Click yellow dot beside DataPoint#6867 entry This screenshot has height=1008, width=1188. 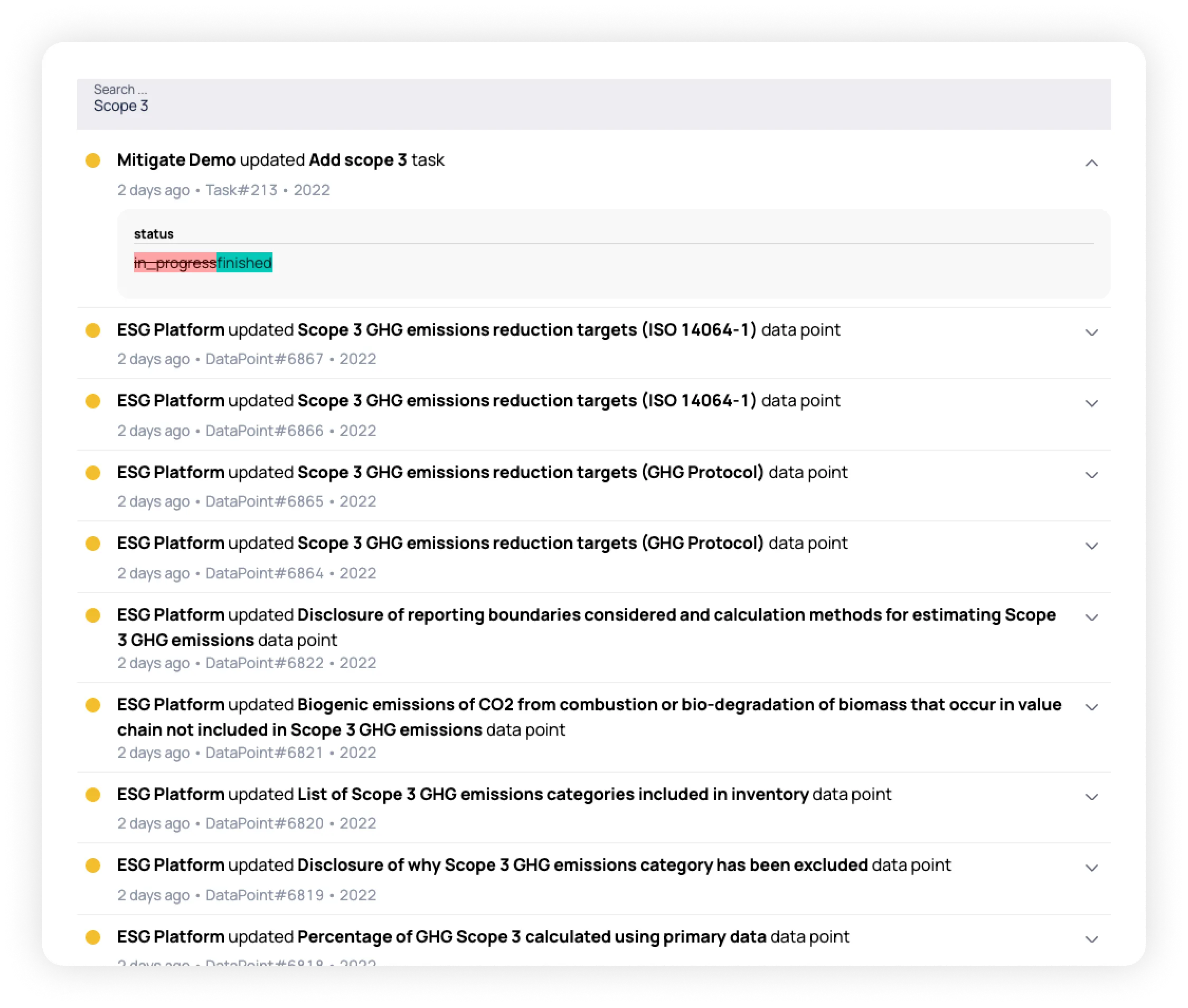[x=92, y=330]
